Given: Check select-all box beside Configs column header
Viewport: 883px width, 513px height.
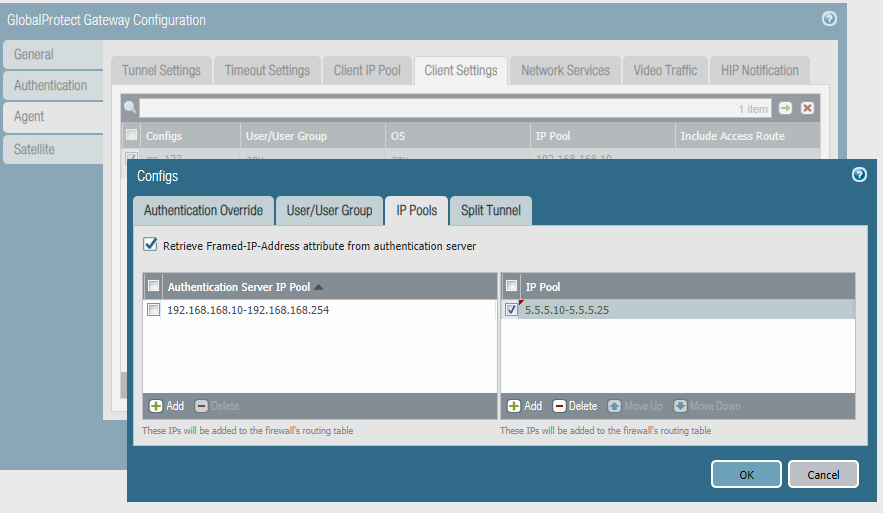Looking at the screenshot, I should pos(131,135).
